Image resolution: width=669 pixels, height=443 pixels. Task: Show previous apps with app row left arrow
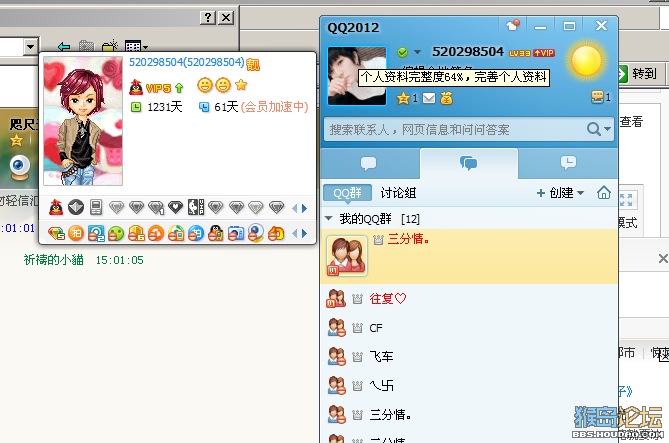294,233
